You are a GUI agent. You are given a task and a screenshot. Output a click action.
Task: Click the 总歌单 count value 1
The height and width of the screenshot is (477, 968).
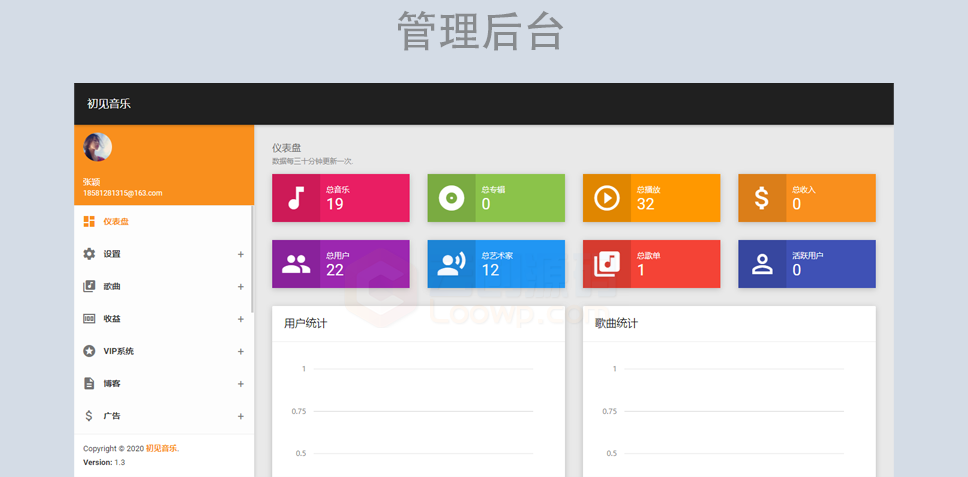coord(641,270)
